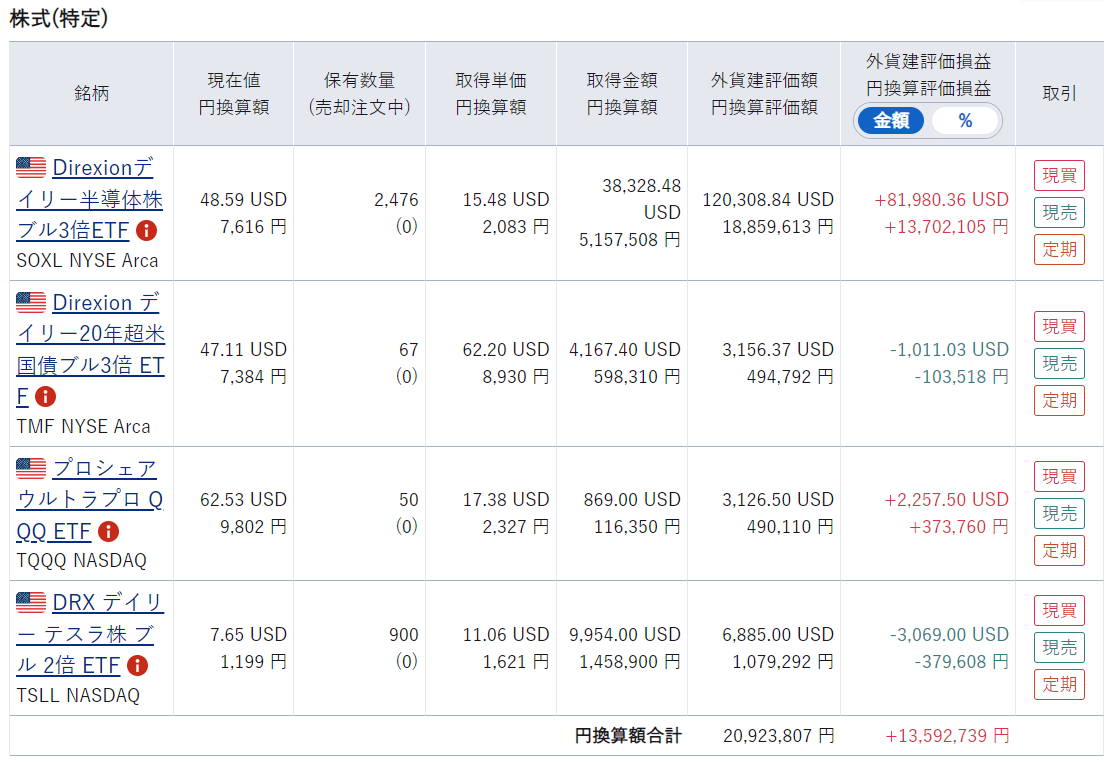Click TMF NYSE Arca ticker text
This screenshot has width=1108, height=762.
point(83,426)
